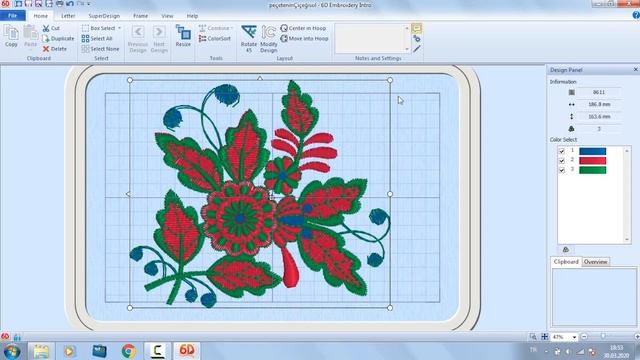
Task: Open the Frame ribbon tab
Action: tap(140, 16)
